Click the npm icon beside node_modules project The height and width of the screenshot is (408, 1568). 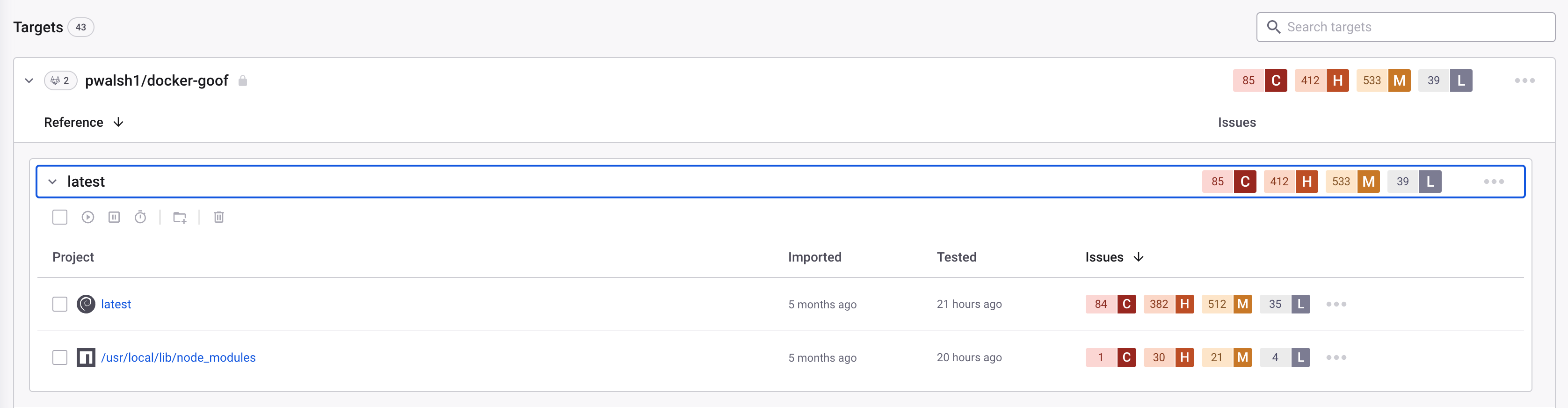(86, 357)
